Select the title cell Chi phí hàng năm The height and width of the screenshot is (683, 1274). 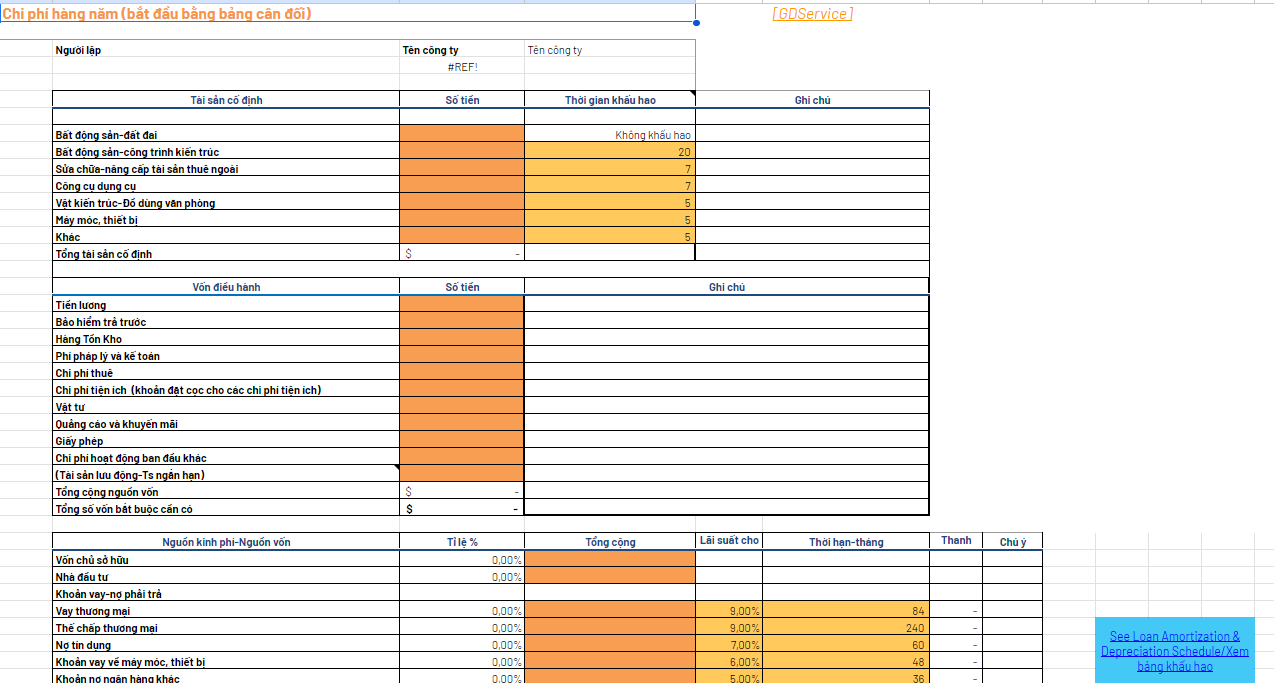pos(347,14)
